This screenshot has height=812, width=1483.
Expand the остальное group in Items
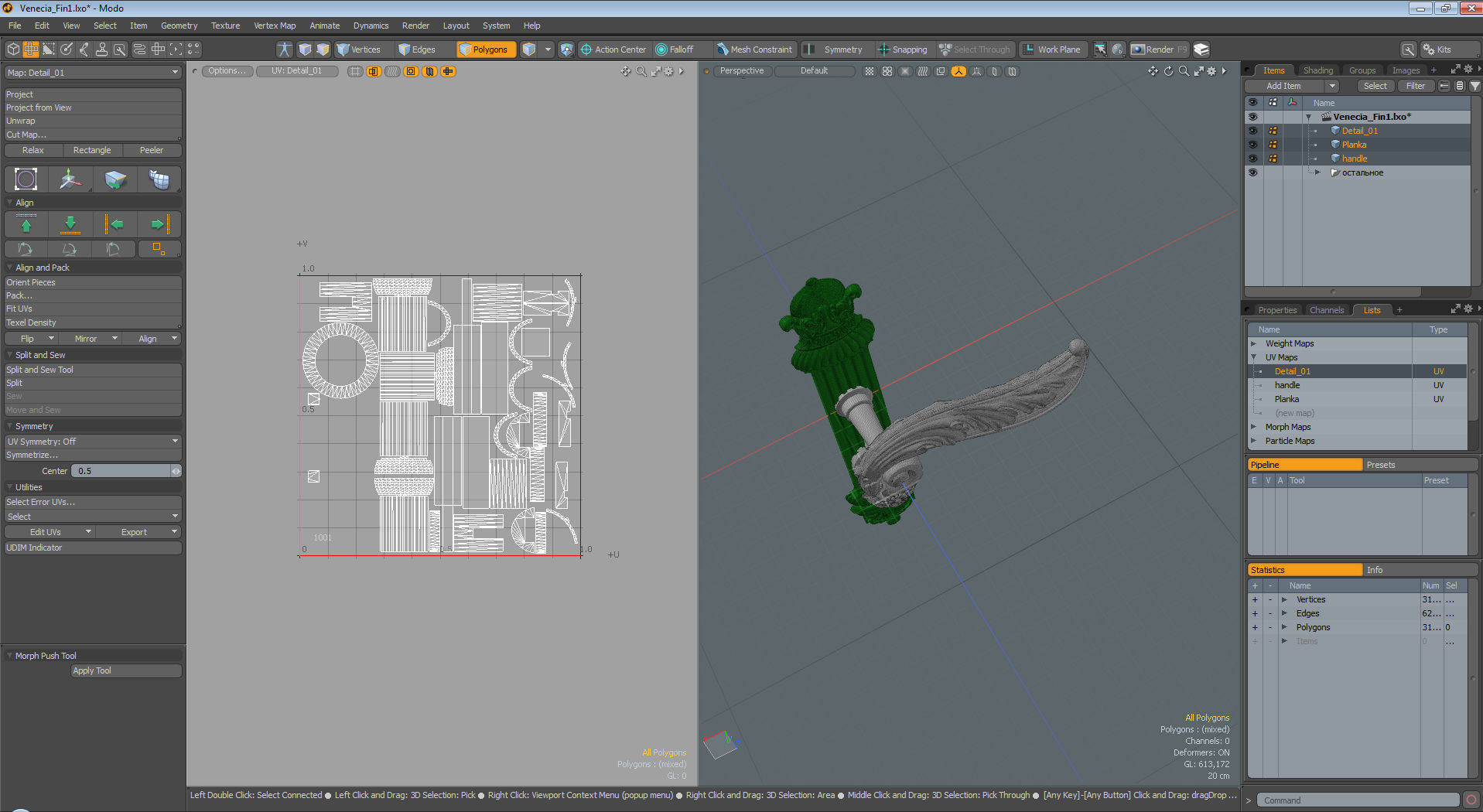pos(1317,172)
